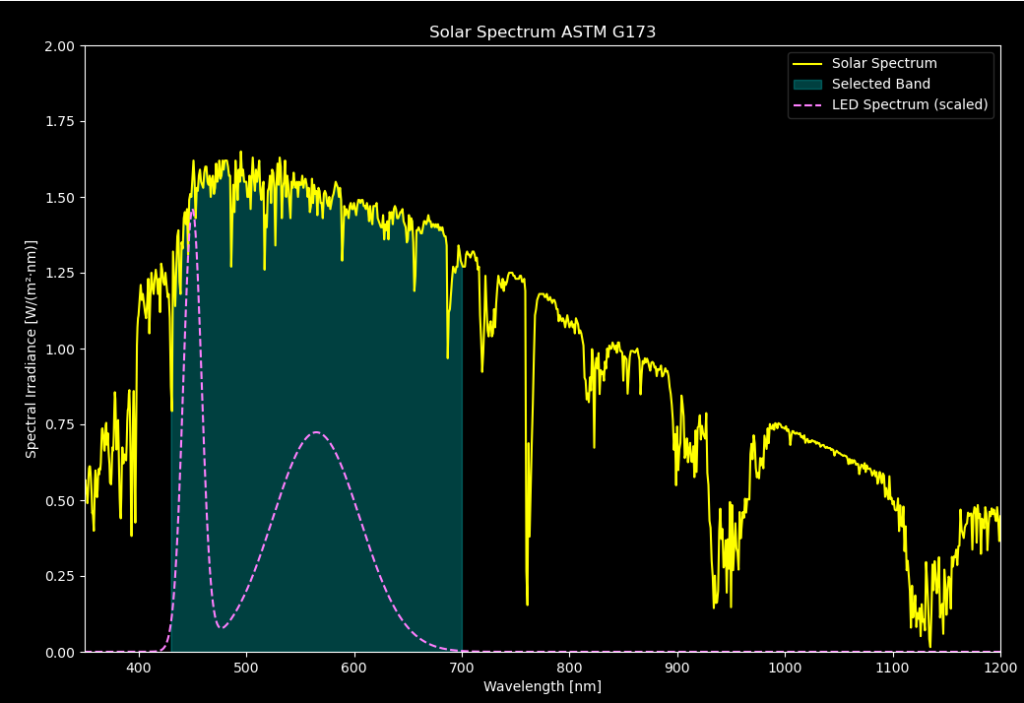Screen dimensions: 1024x703
Task: Click the 400 tick label on x-axis
Action: tap(139, 668)
